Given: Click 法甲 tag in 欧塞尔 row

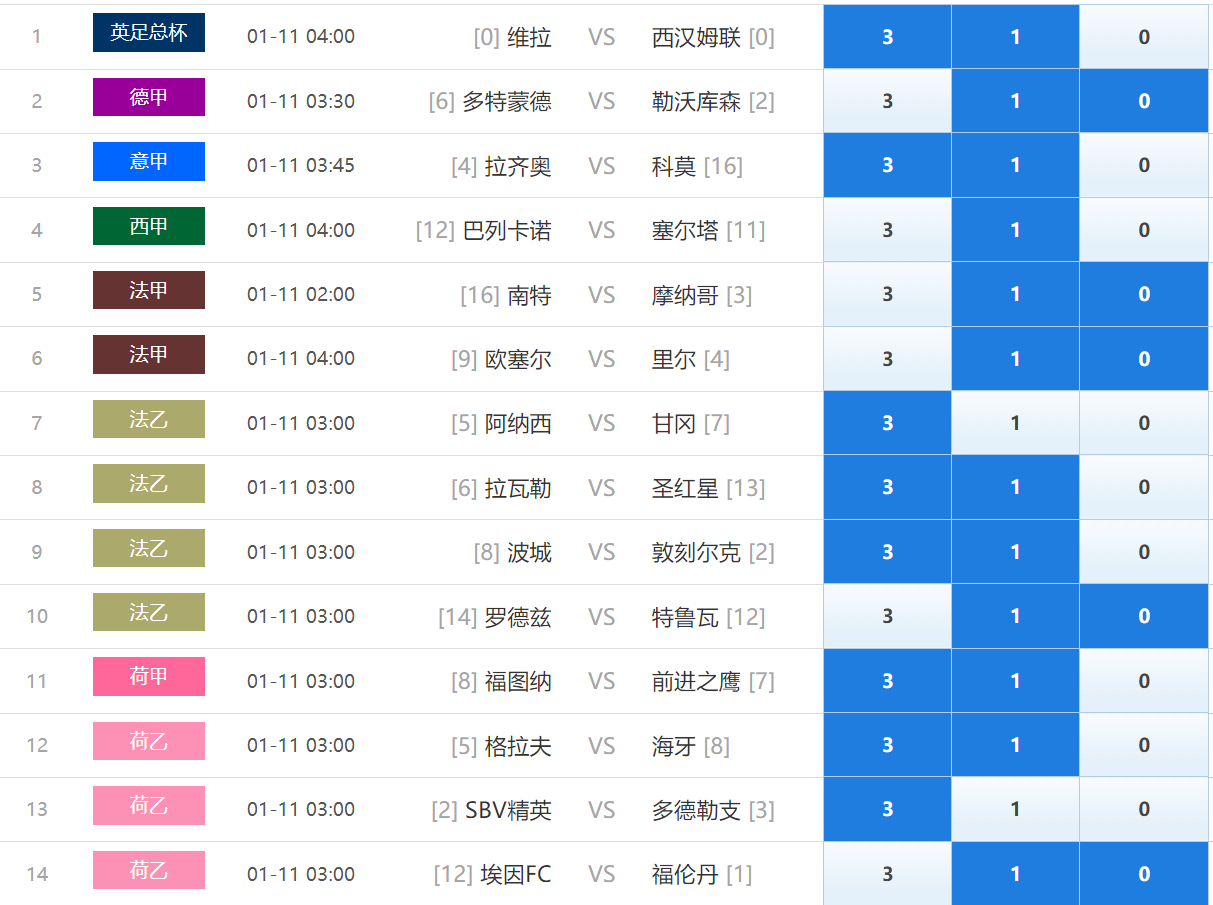Looking at the screenshot, I should [149, 354].
